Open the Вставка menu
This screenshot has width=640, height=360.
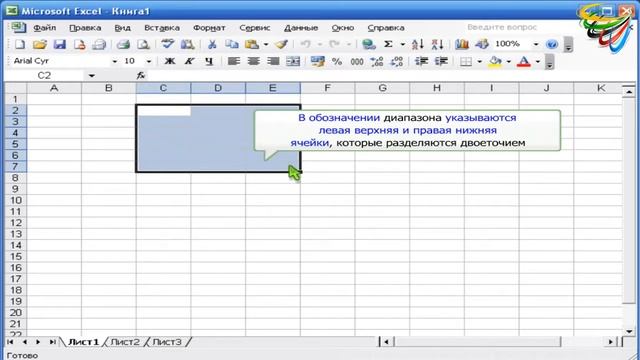click(x=162, y=28)
